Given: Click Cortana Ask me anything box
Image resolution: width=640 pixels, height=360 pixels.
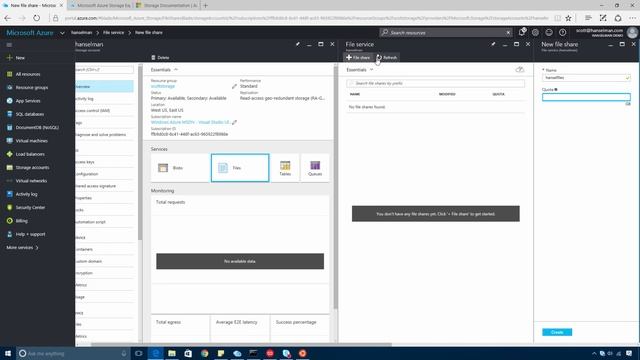Looking at the screenshot, I should pyautogui.click(x=72, y=353).
